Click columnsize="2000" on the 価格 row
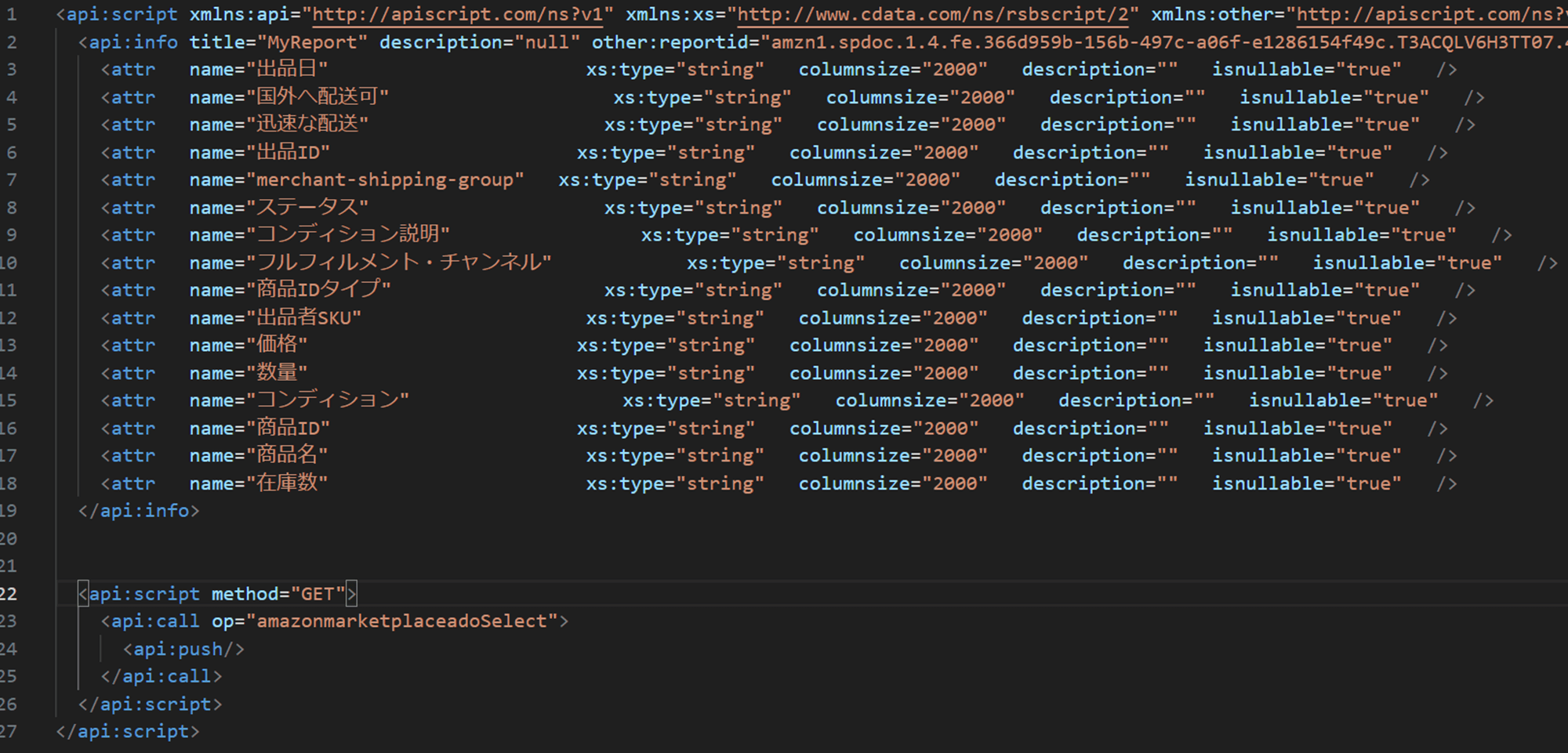Viewport: 1568px width, 753px height. point(884,346)
